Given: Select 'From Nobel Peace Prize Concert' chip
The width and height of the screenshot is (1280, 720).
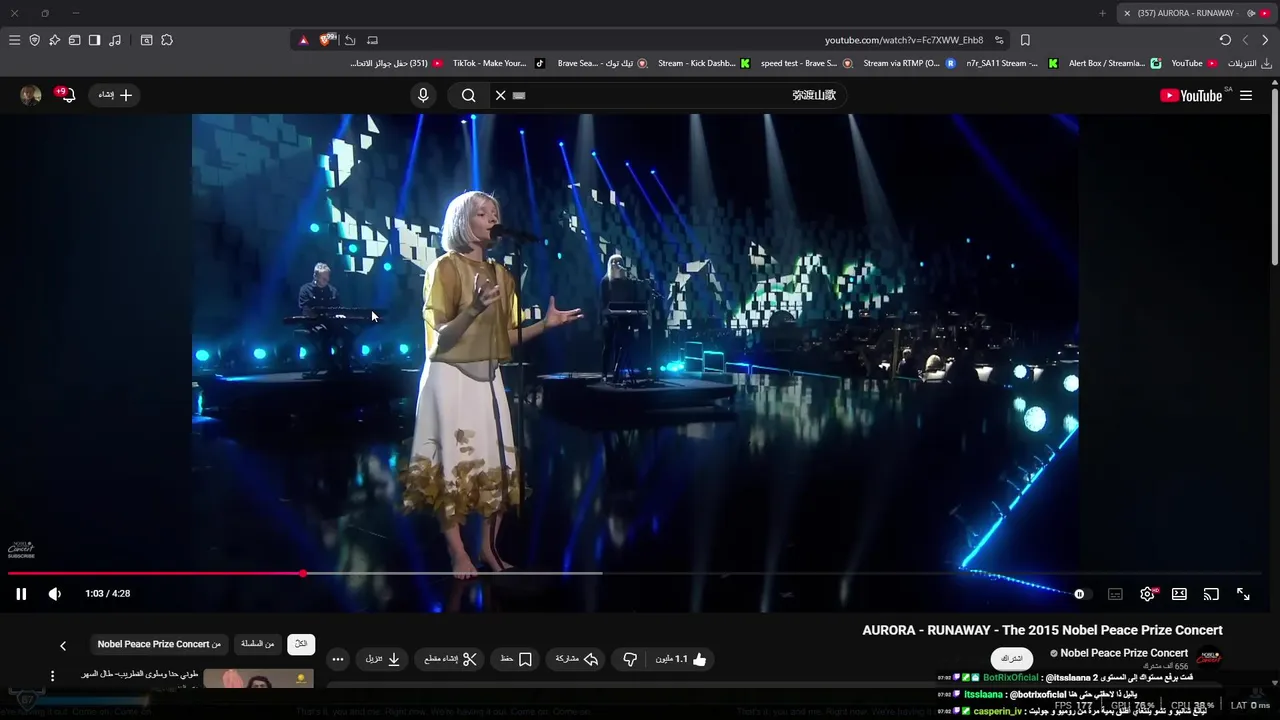Looking at the screenshot, I should pyautogui.click(x=159, y=644).
